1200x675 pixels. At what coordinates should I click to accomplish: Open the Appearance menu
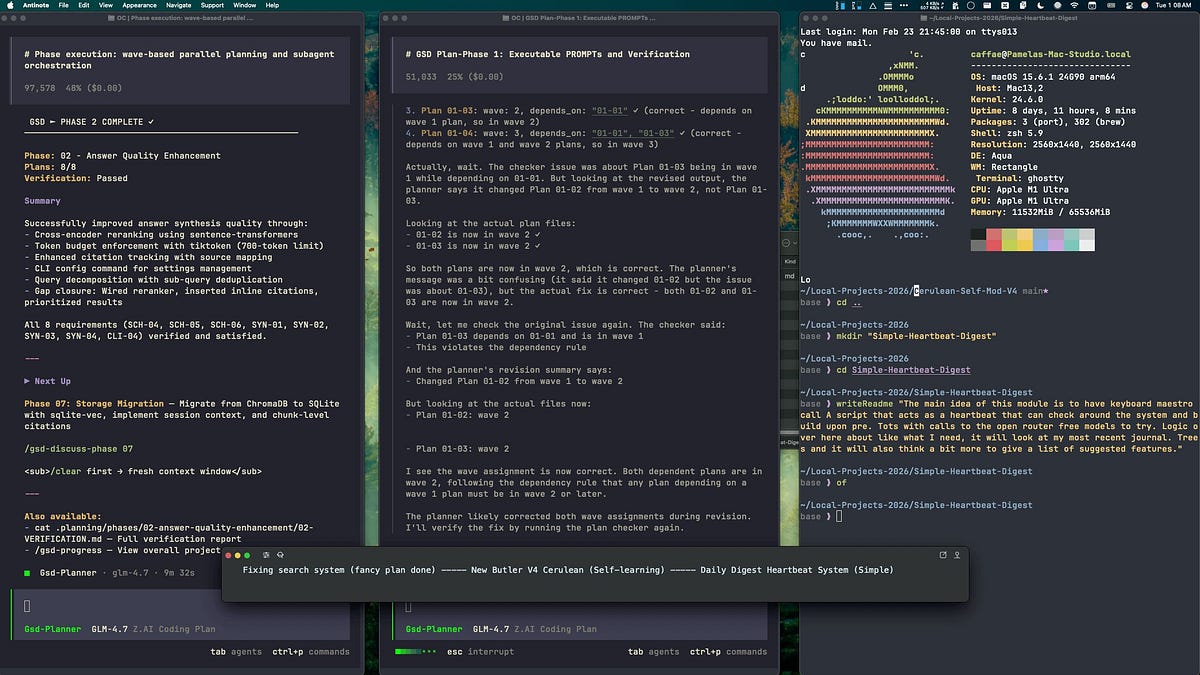point(139,5)
